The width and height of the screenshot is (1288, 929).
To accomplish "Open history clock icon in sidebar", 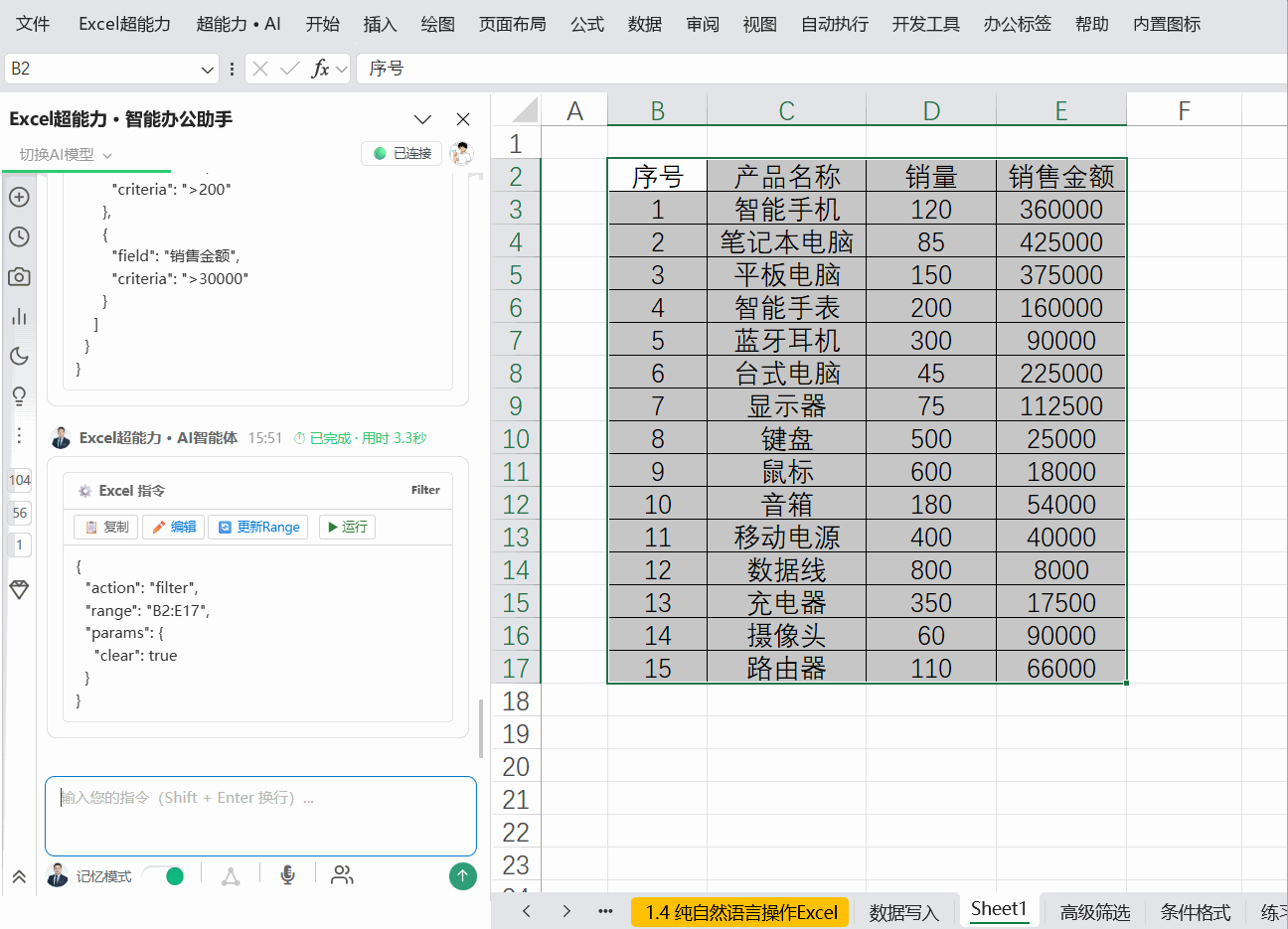I will (19, 236).
